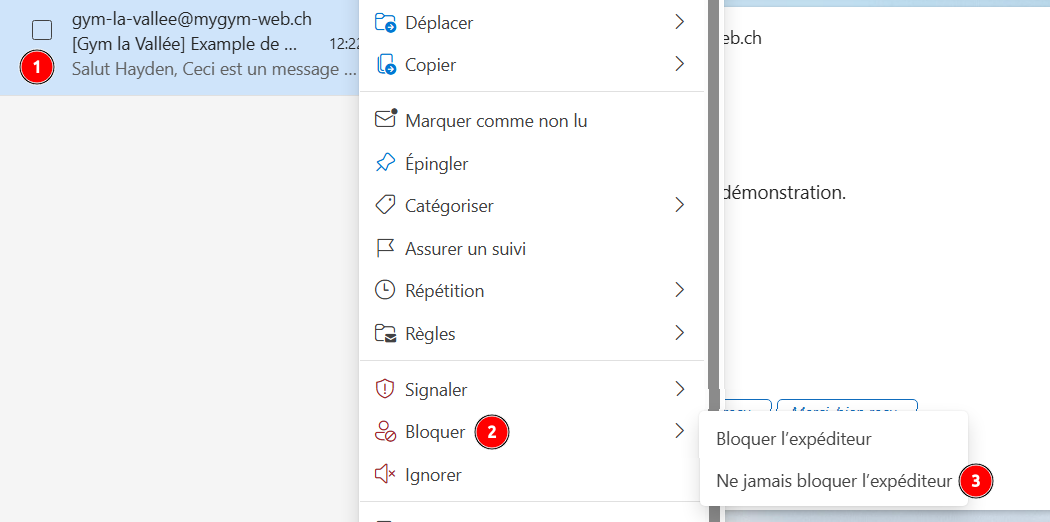Open the Gym la Vallée email subject line

click(x=185, y=45)
